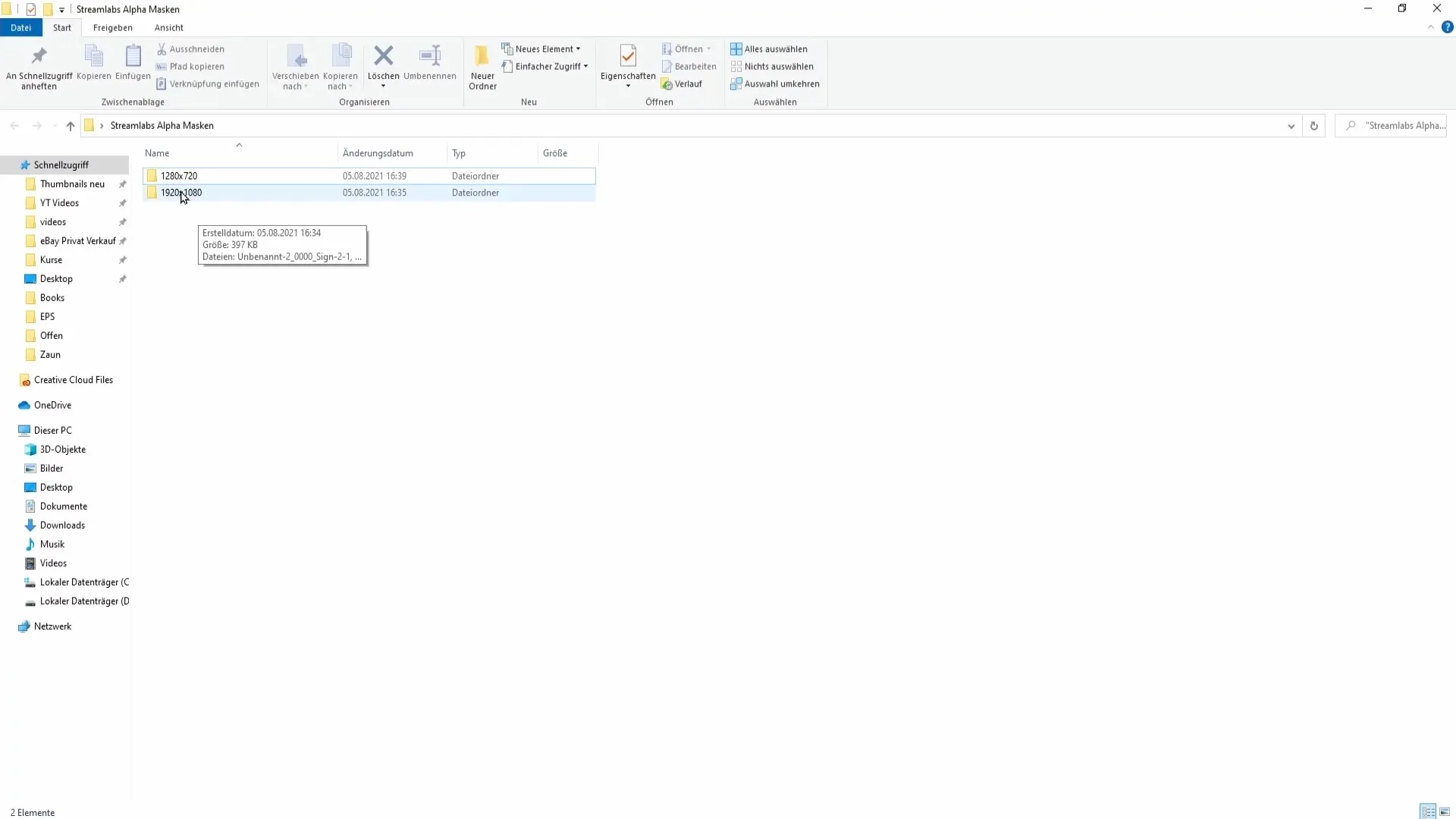Image resolution: width=1456 pixels, height=819 pixels.
Task: Open the Kurse quick access folder
Action: 51,260
